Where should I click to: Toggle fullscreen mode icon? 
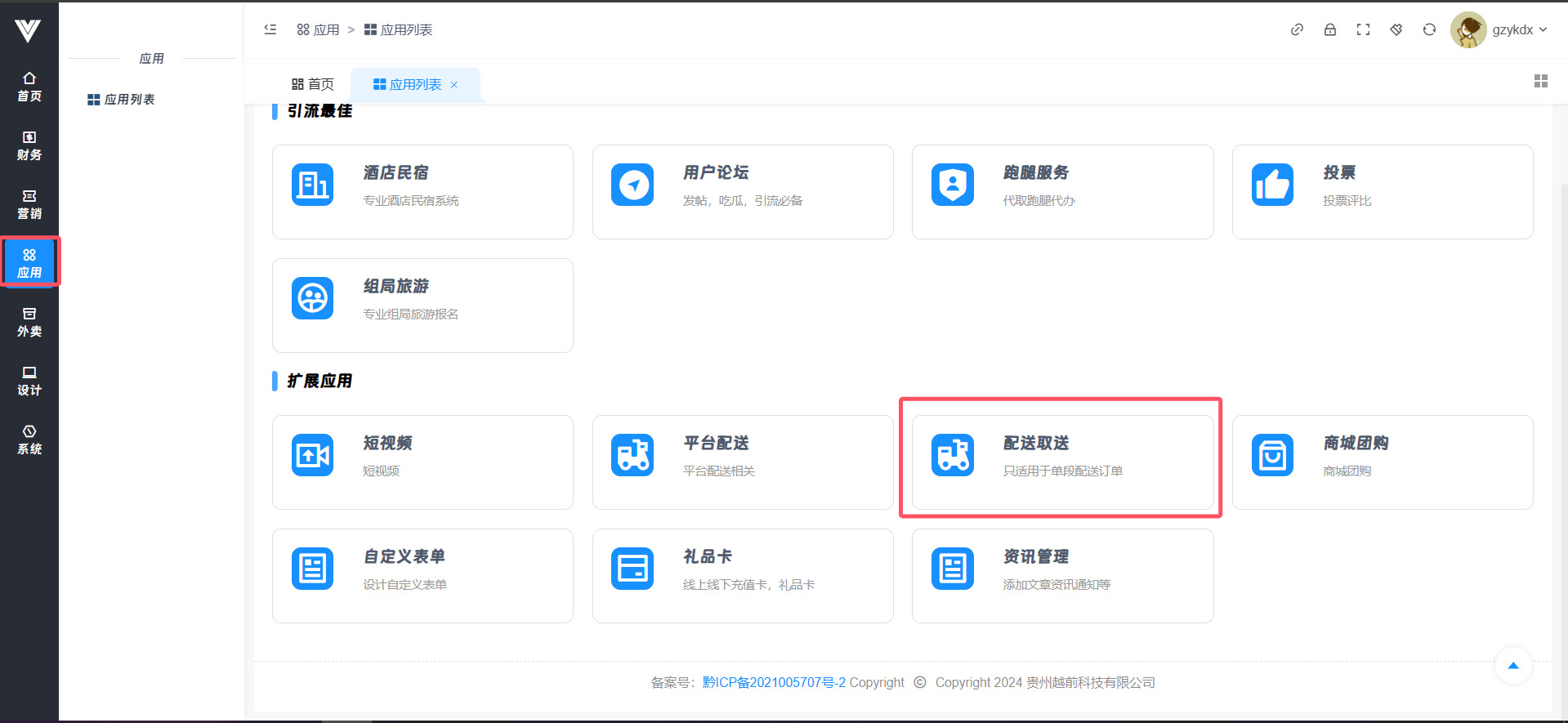point(1363,30)
